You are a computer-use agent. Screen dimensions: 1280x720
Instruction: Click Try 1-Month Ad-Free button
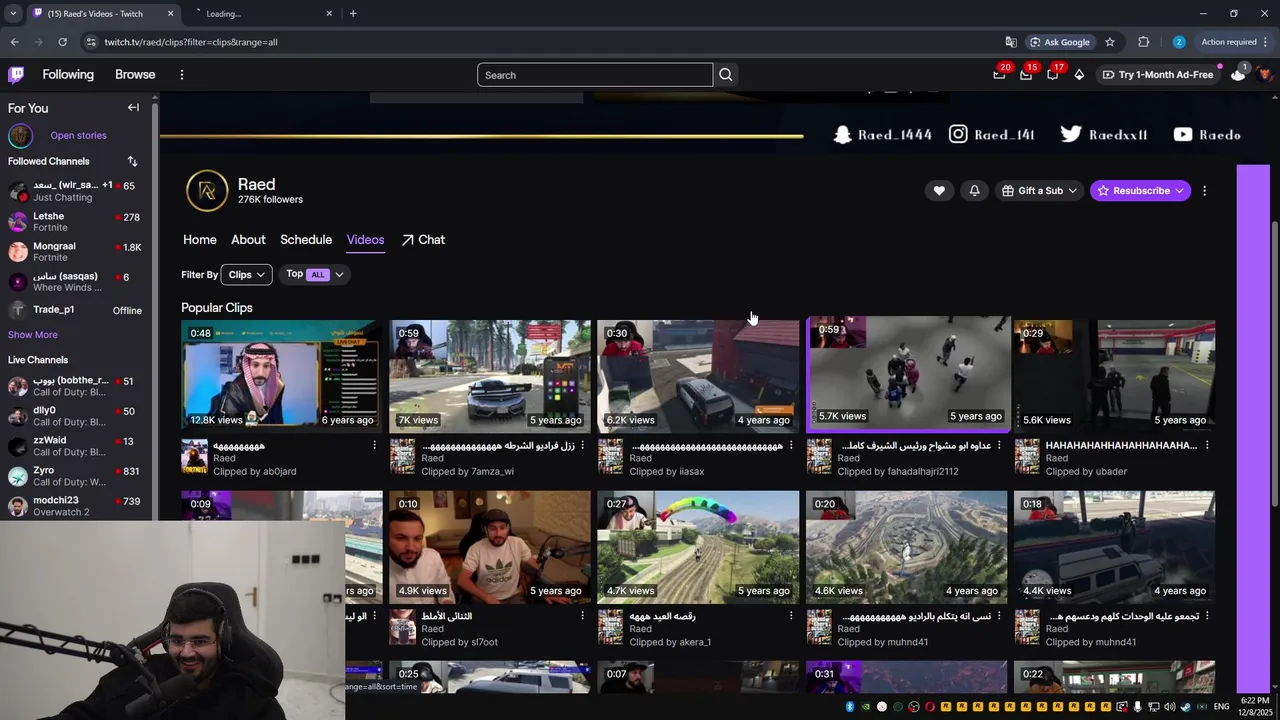pos(1157,75)
